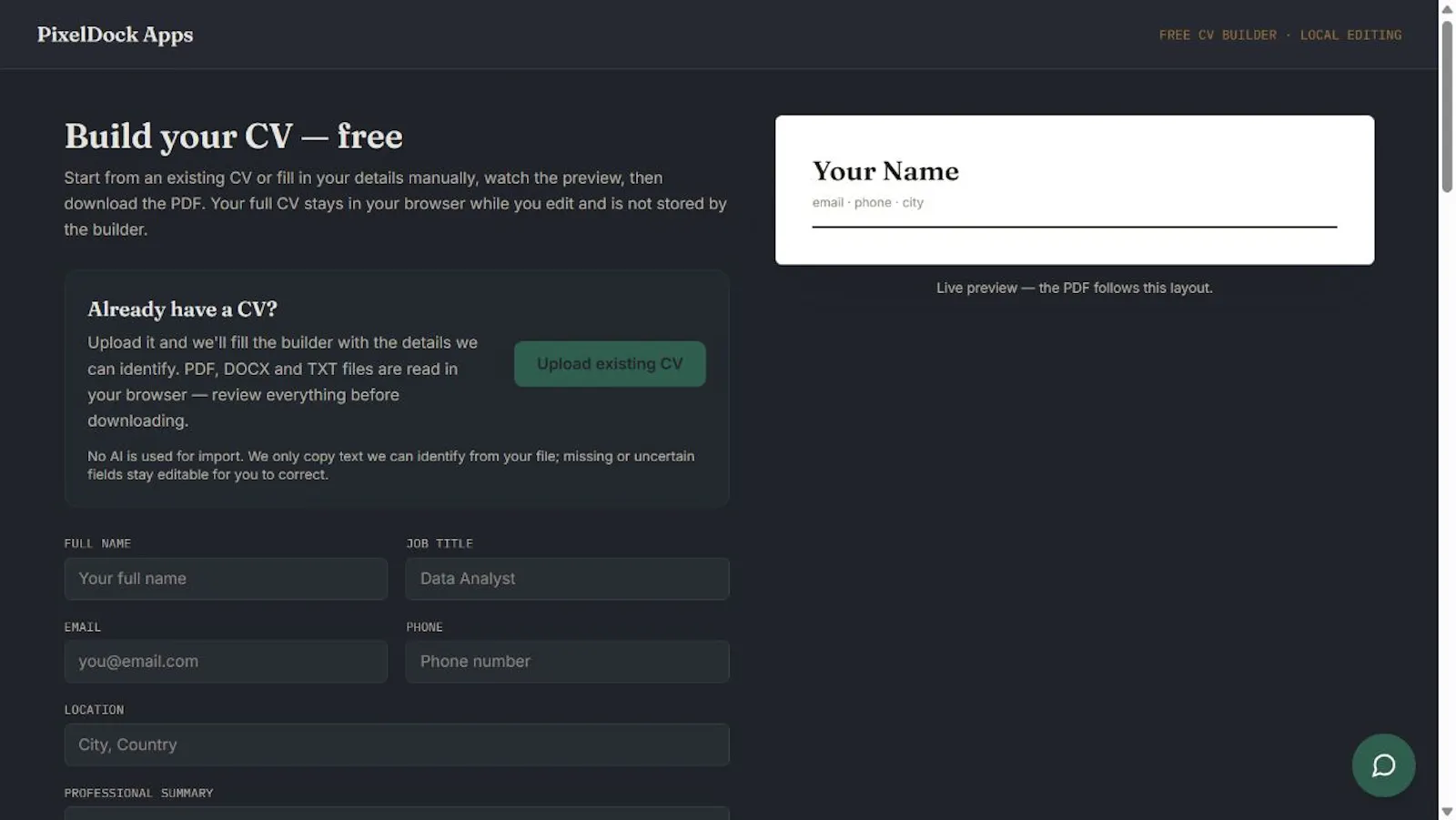Image resolution: width=1456 pixels, height=820 pixels.
Task: Click the 'Build your CV — free' title
Action: [x=233, y=137]
